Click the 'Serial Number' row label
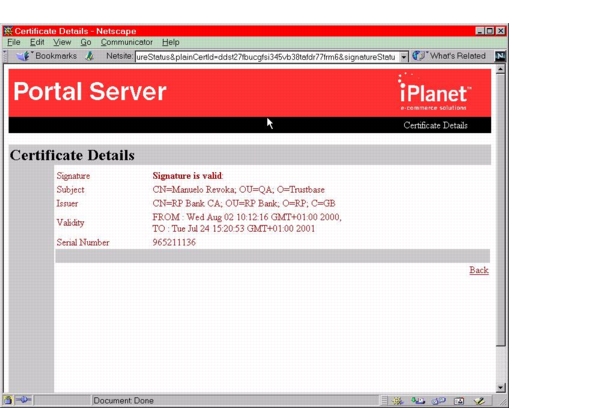The image size is (610, 409). coord(83,242)
